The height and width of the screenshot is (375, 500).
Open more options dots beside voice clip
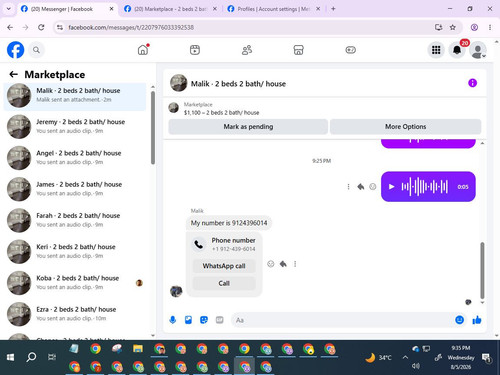[x=348, y=187]
